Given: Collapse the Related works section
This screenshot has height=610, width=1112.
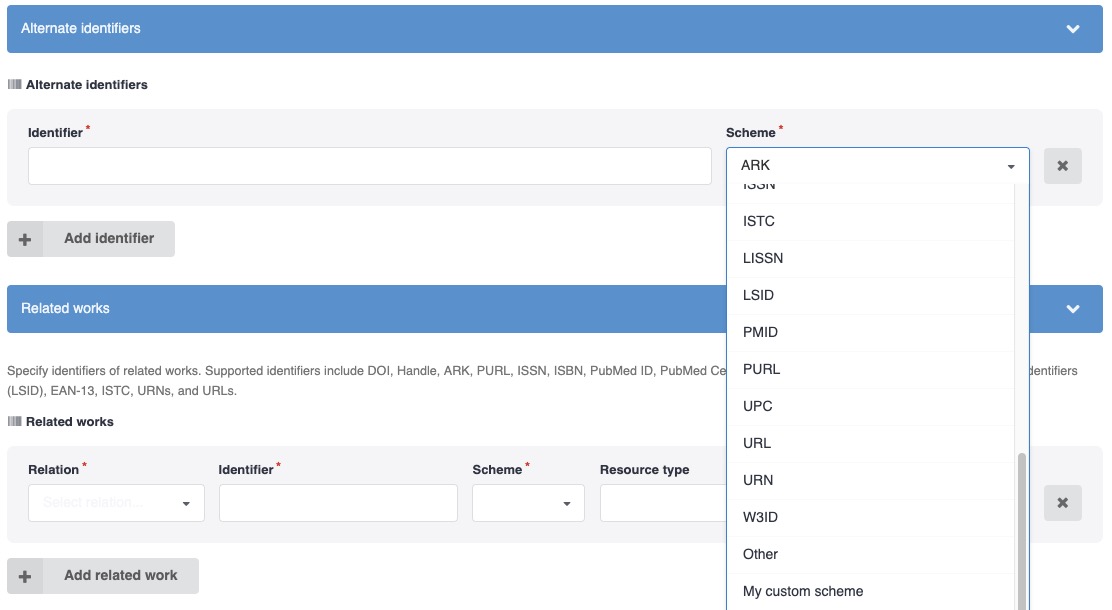Looking at the screenshot, I should (x=1072, y=309).
